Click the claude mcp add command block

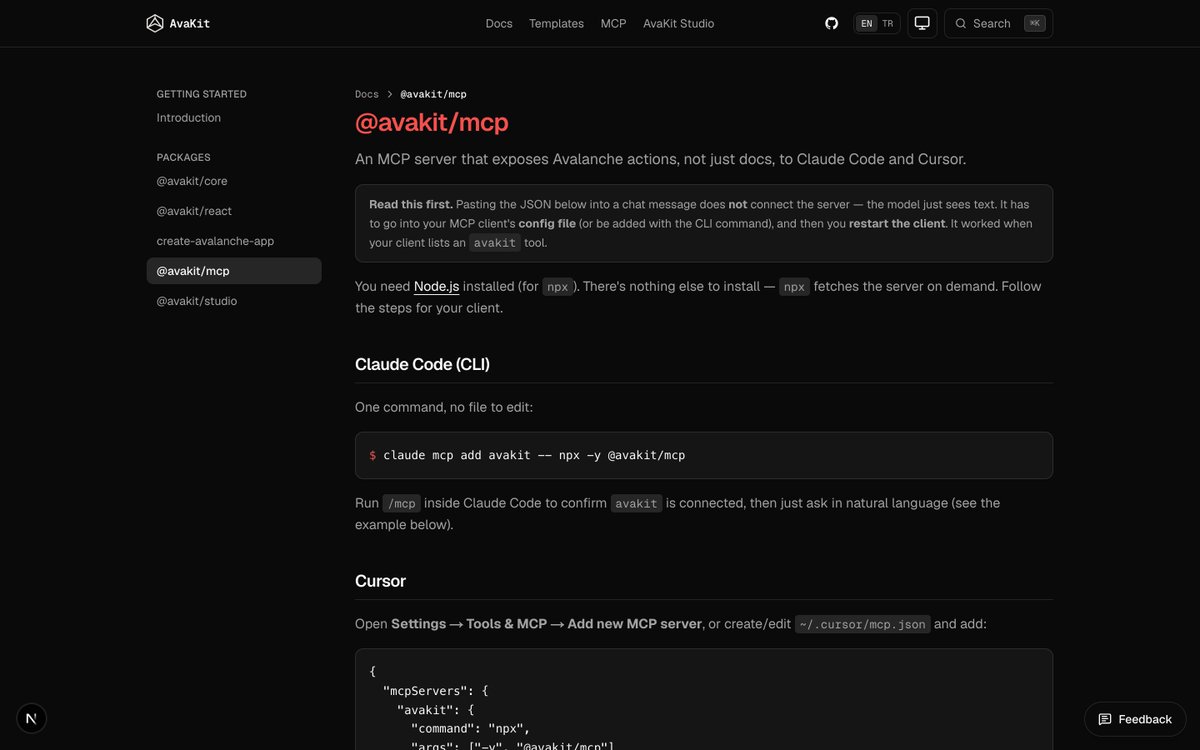pos(704,455)
